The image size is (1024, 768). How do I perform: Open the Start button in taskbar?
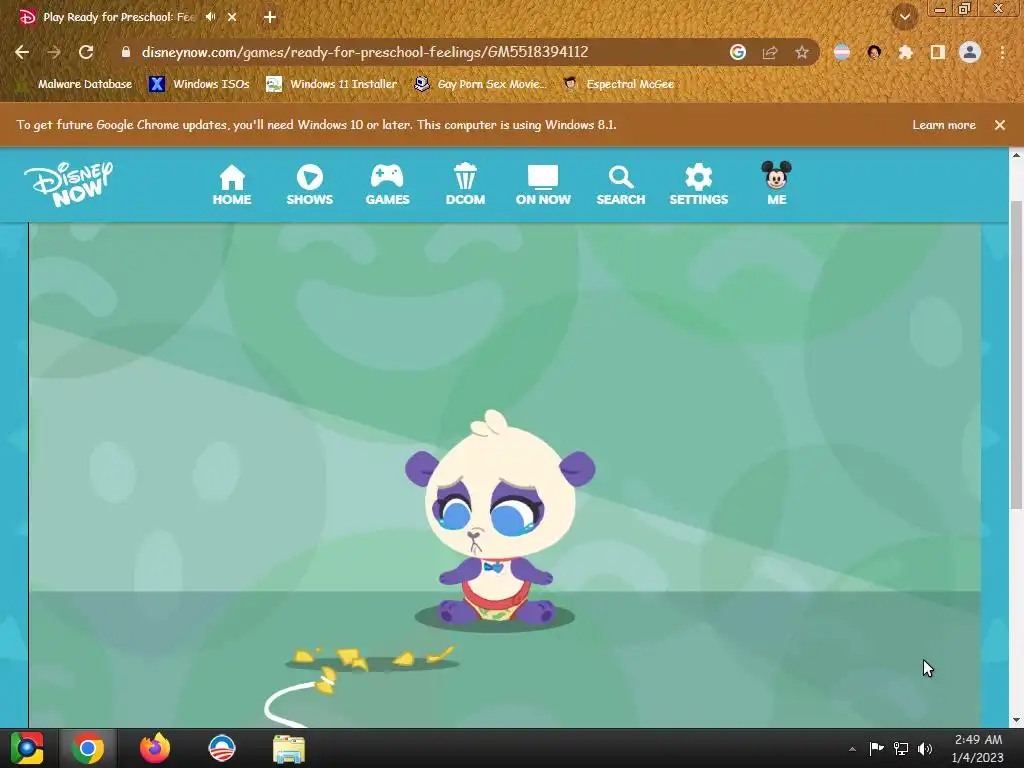click(x=27, y=748)
